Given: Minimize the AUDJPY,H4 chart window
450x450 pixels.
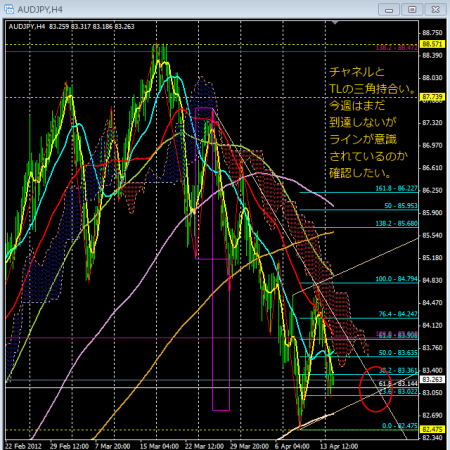Looking at the screenshot, I should pos(389,9).
